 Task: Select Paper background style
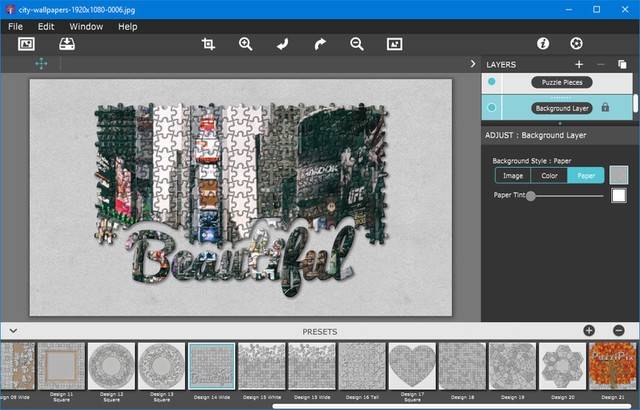coord(585,175)
